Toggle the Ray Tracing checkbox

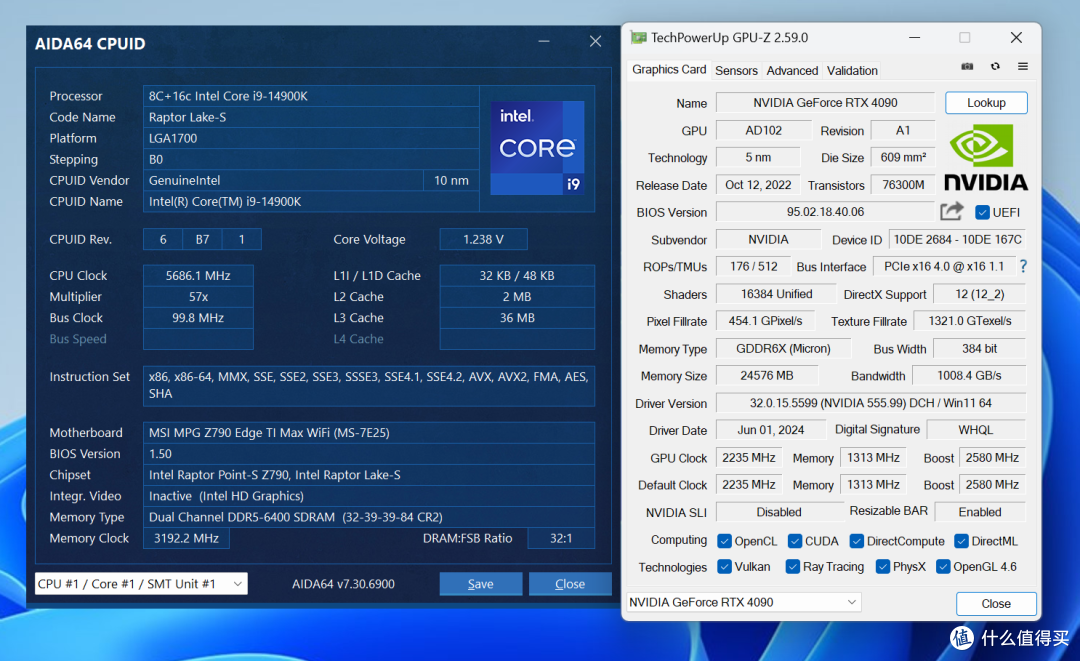pos(793,567)
